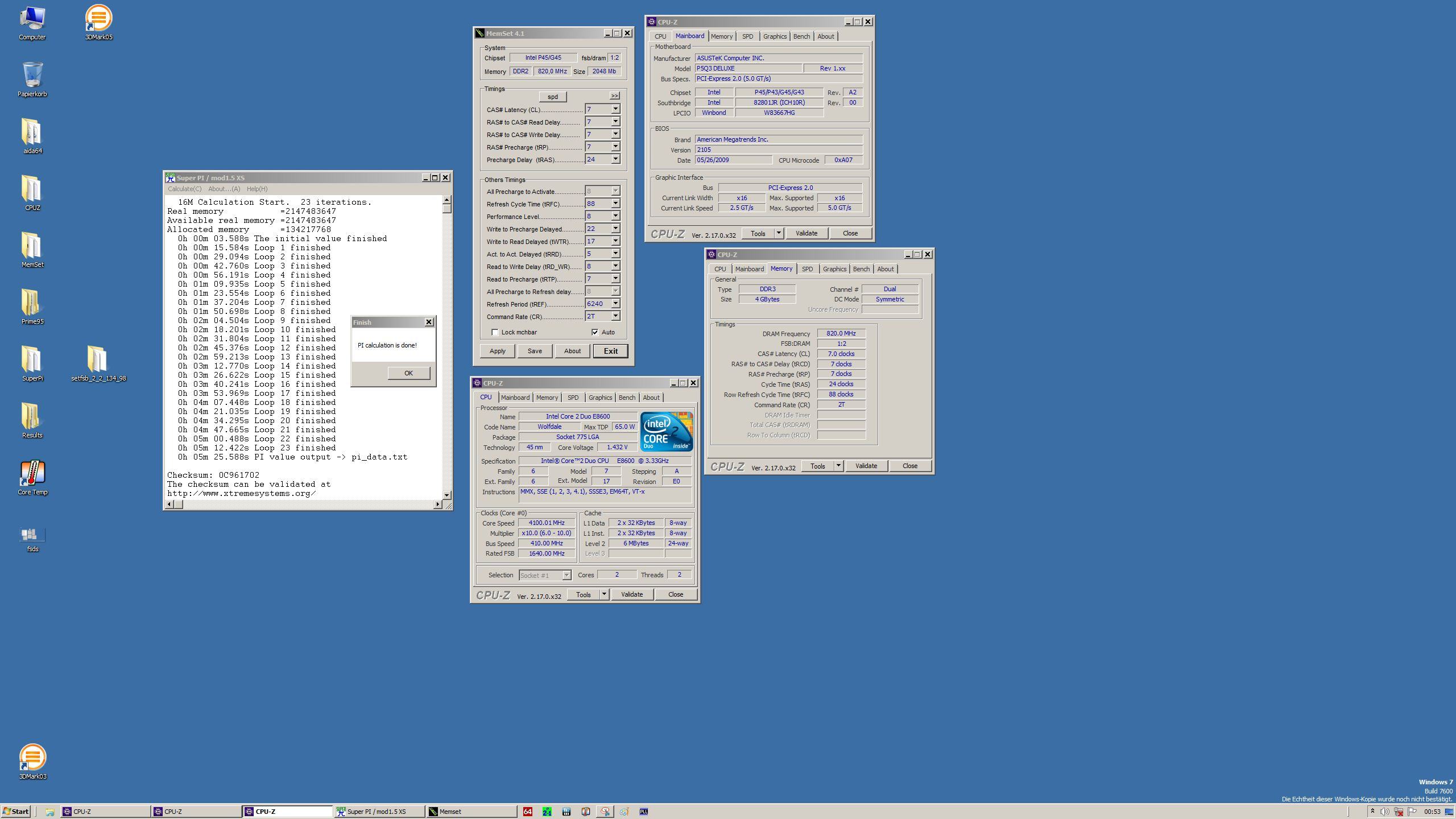Image resolution: width=1456 pixels, height=819 pixels.
Task: Click the Super PI vertical scrollbar down arrow
Action: pos(446,495)
